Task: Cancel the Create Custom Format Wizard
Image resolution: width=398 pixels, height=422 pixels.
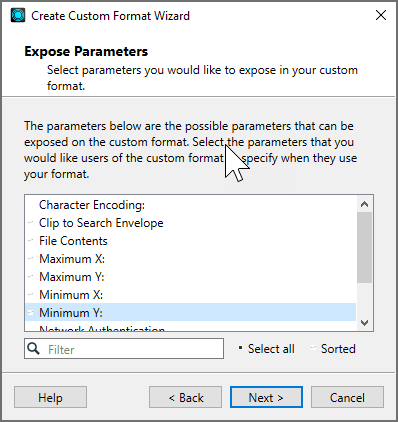Action: (x=347, y=397)
